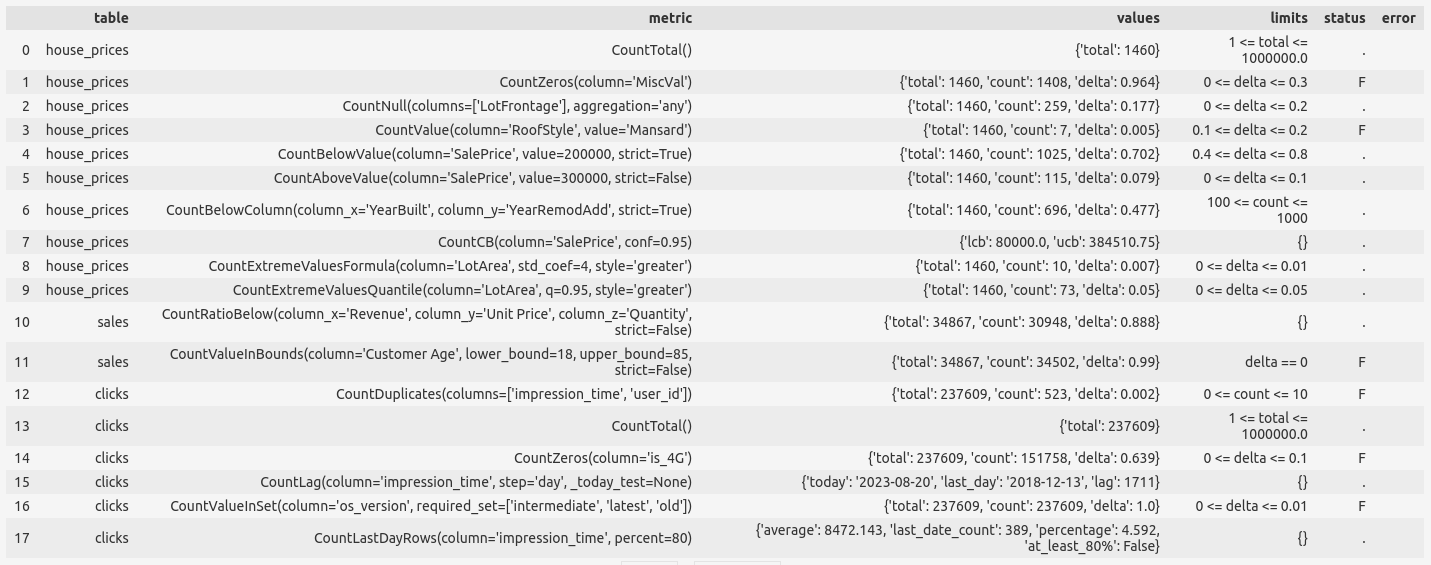1431x565 pixels.
Task: Click the 'values' column header
Action: click(x=1138, y=18)
